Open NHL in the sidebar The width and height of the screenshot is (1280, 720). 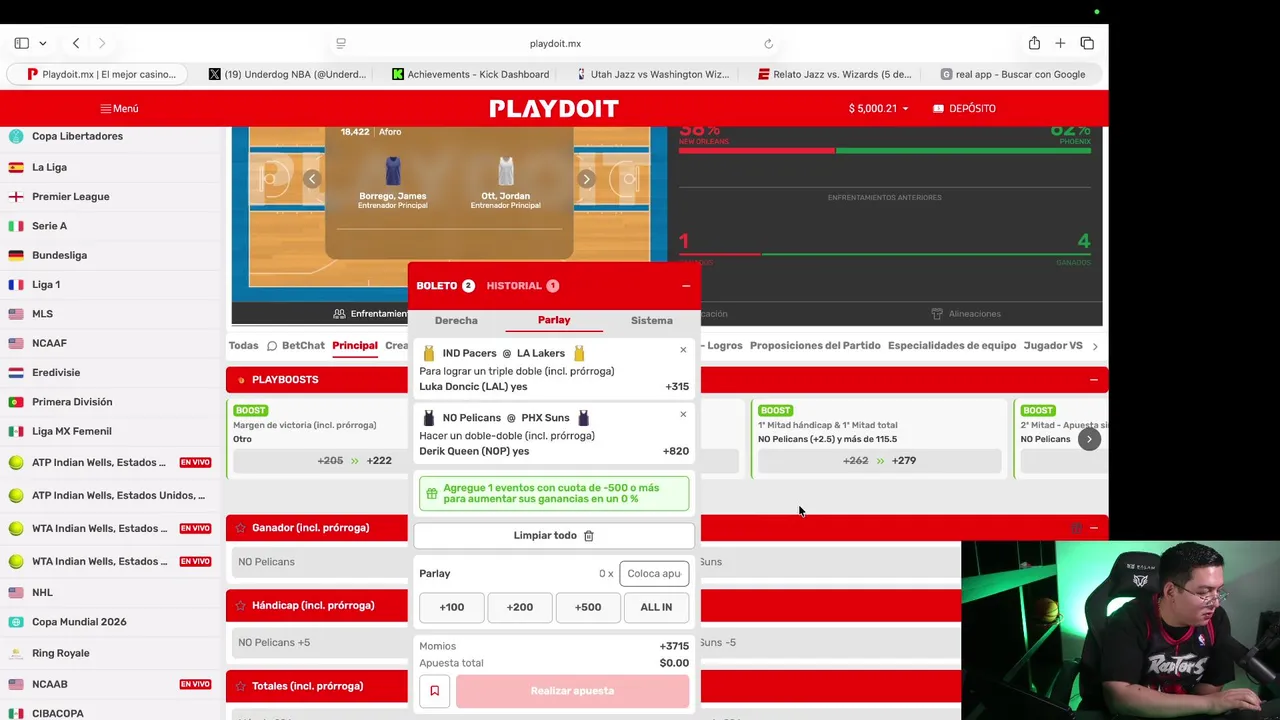coord(42,592)
